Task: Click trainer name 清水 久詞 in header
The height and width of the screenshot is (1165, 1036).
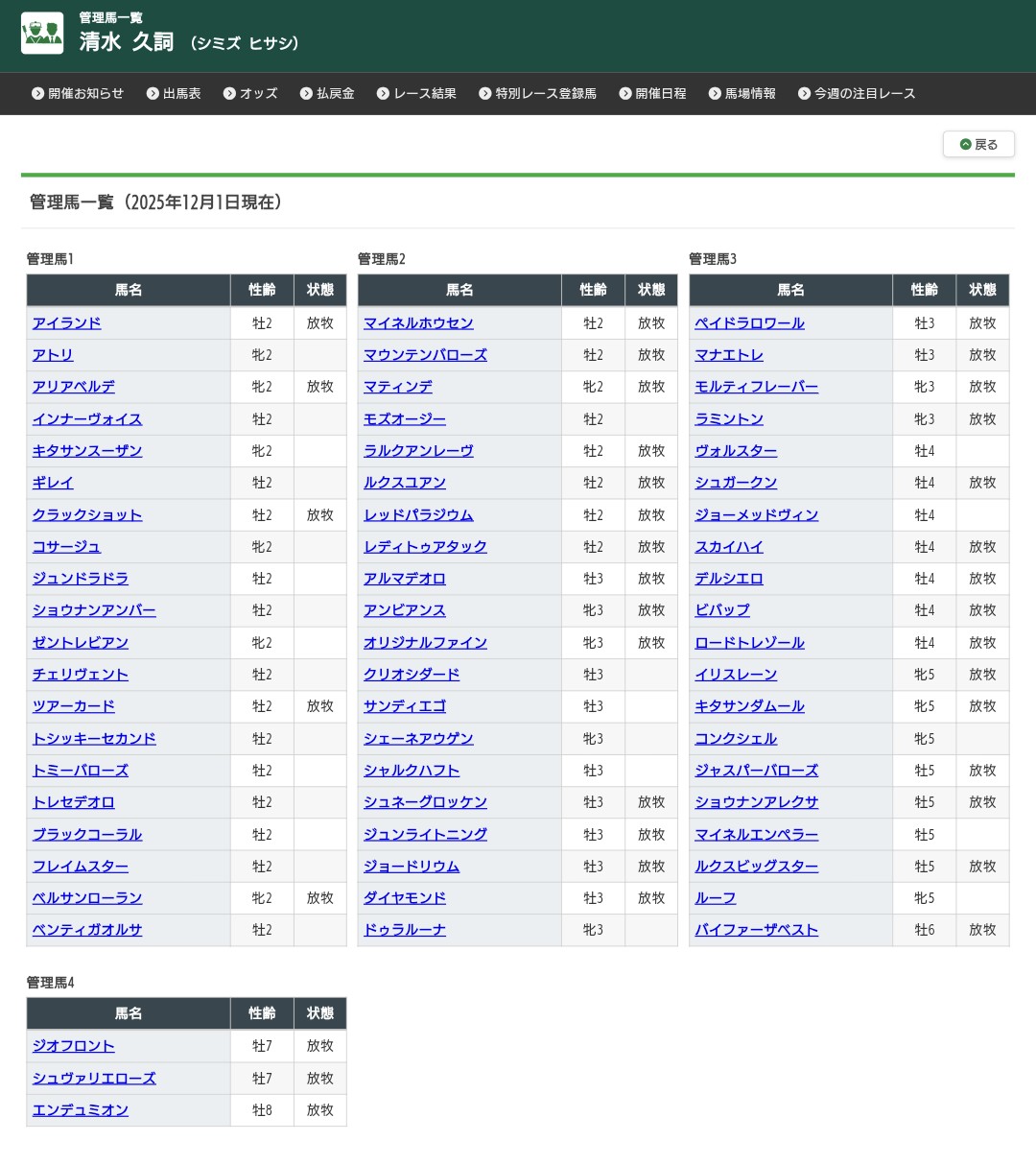Action: click(127, 41)
